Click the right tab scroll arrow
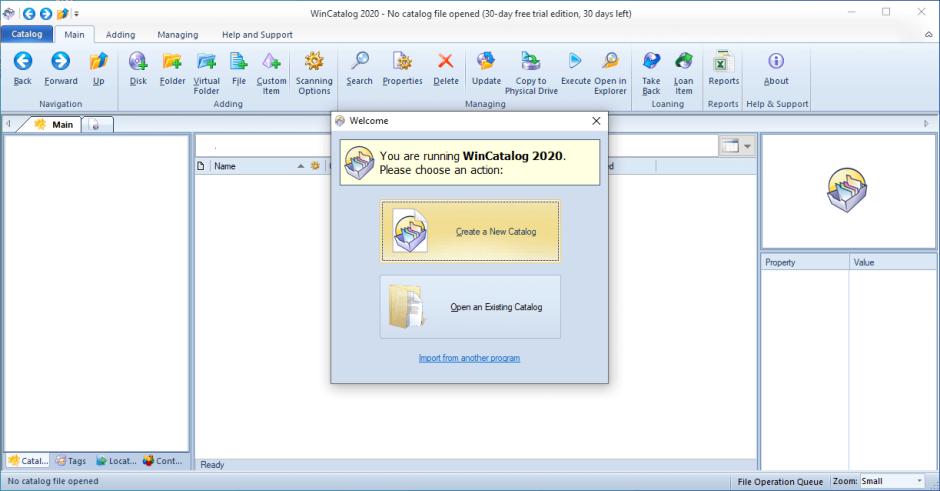This screenshot has height=491, width=940. 926,123
